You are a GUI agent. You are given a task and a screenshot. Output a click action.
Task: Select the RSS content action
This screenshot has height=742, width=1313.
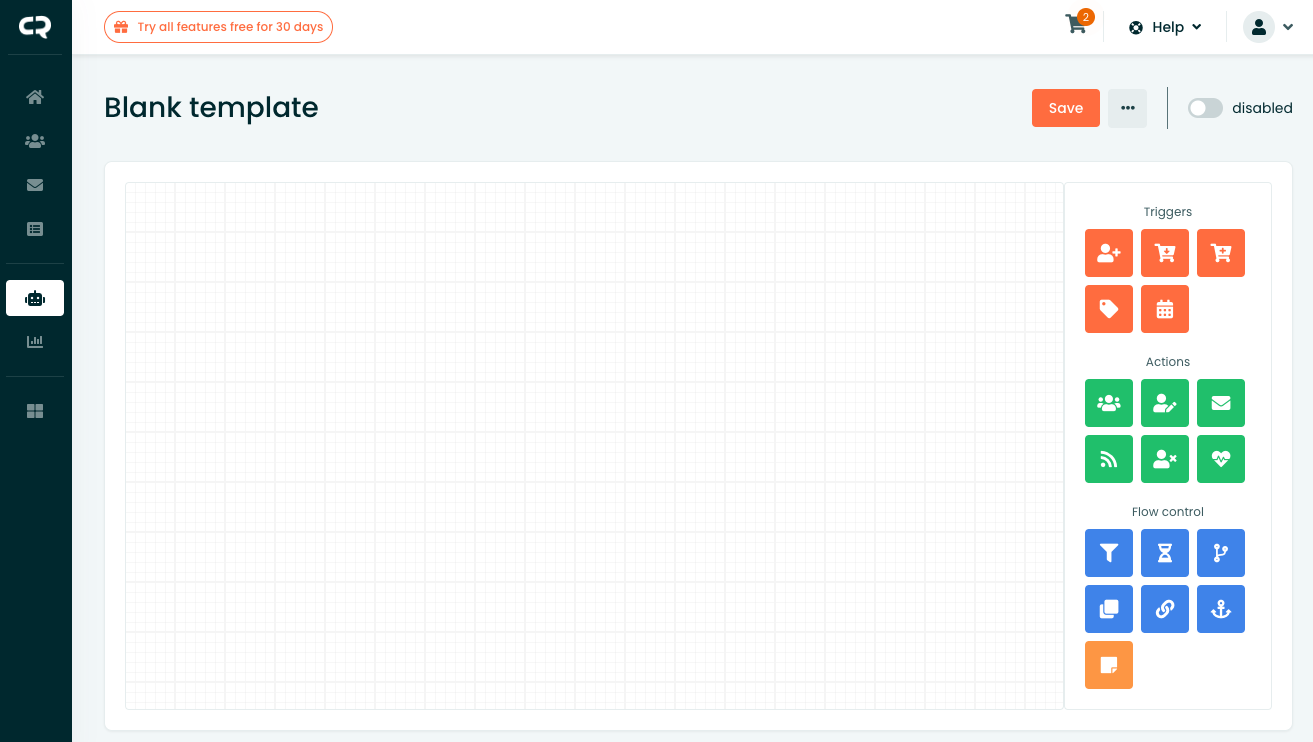[x=1109, y=459]
